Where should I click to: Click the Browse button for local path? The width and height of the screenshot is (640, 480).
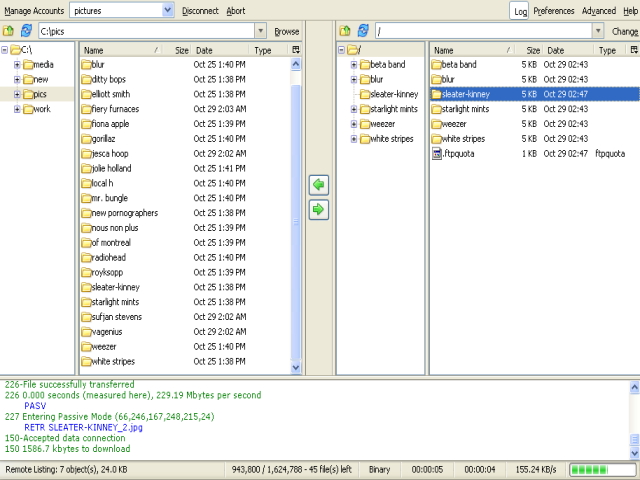(x=287, y=31)
